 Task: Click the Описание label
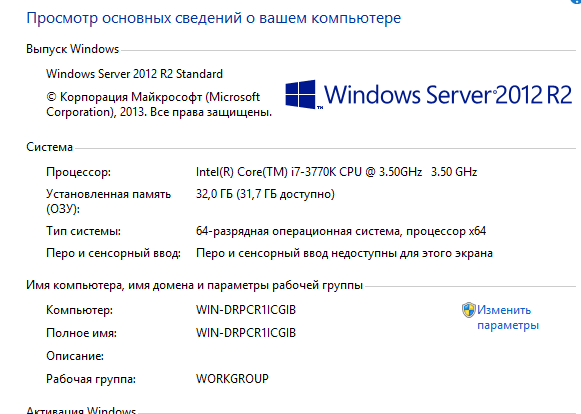click(75, 356)
